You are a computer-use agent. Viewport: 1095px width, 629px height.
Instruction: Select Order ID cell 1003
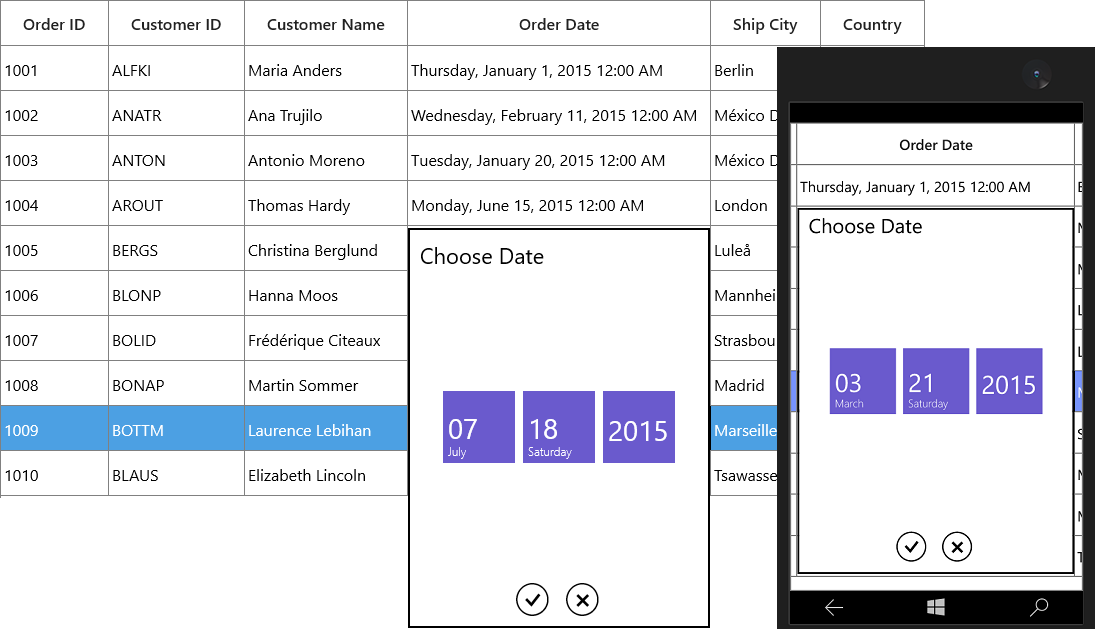click(54, 159)
